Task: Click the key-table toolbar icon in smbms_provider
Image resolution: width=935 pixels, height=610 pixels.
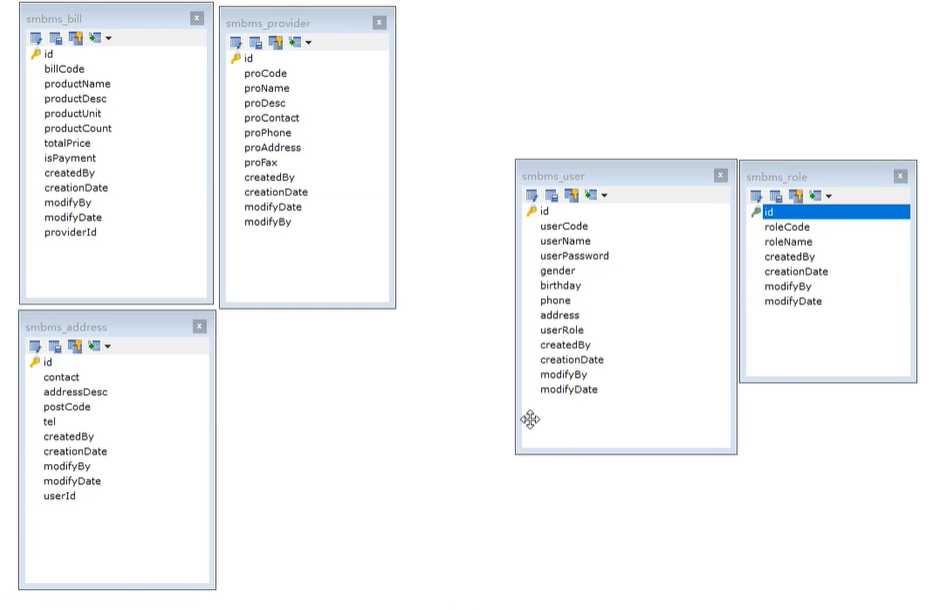Action: pos(275,42)
